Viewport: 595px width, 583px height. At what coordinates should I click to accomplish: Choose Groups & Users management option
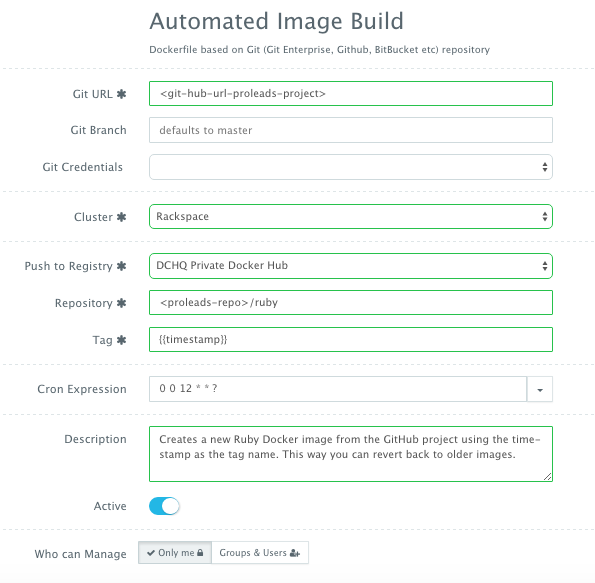tap(260, 553)
